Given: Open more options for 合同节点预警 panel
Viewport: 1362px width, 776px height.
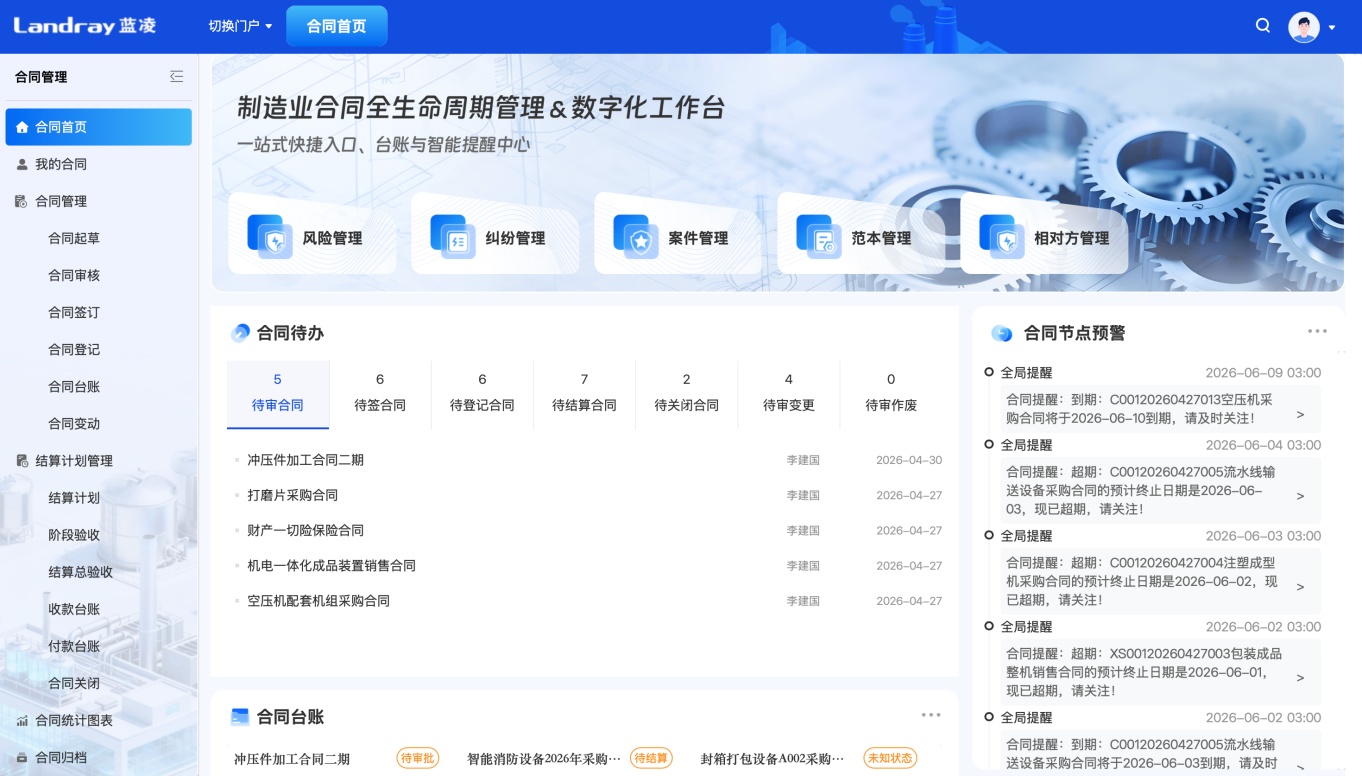Looking at the screenshot, I should [x=1317, y=331].
